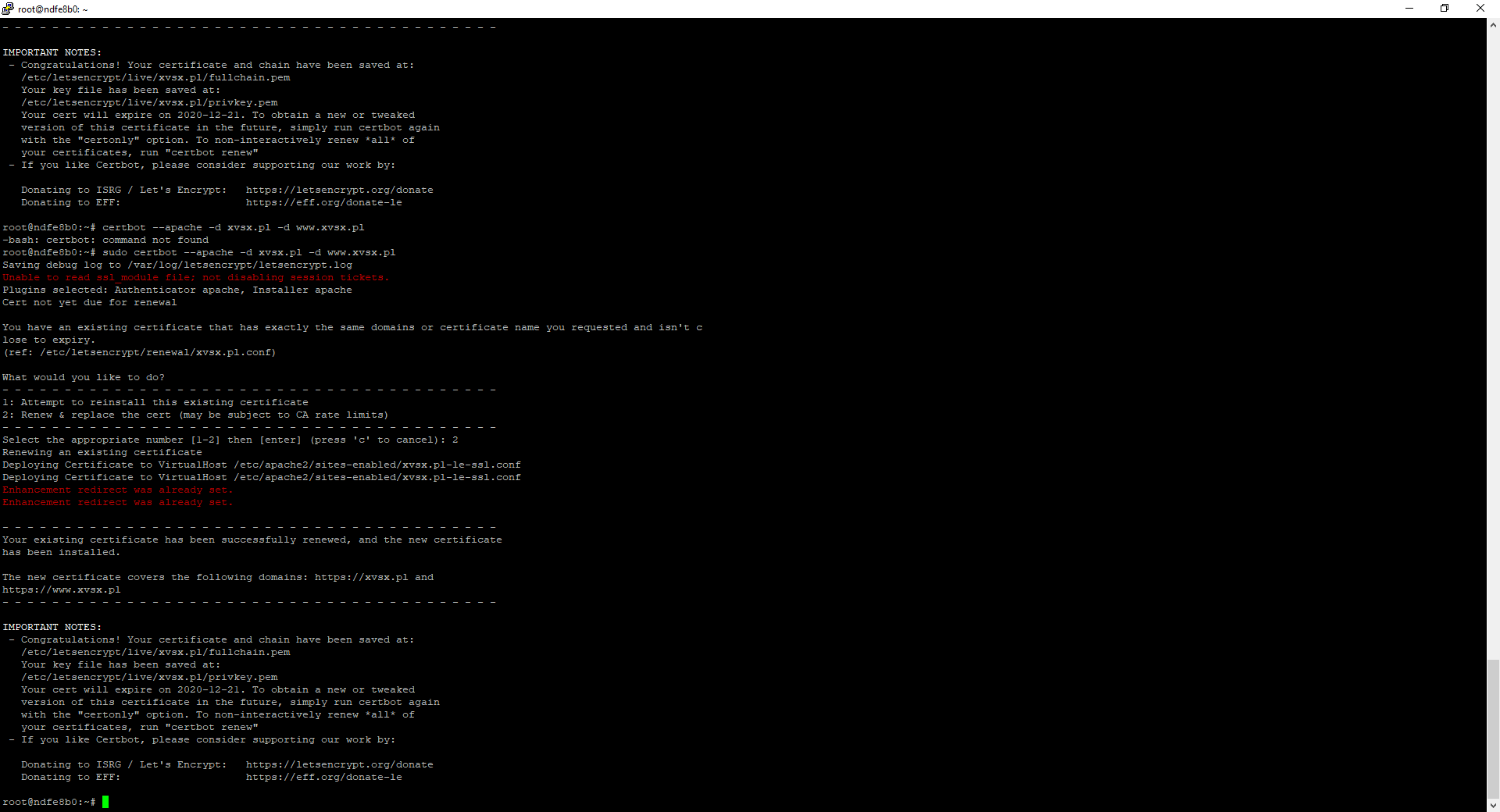This screenshot has height=812, width=1500.
Task: Click the scrollbar down arrow
Action: pyautogui.click(x=1493, y=805)
